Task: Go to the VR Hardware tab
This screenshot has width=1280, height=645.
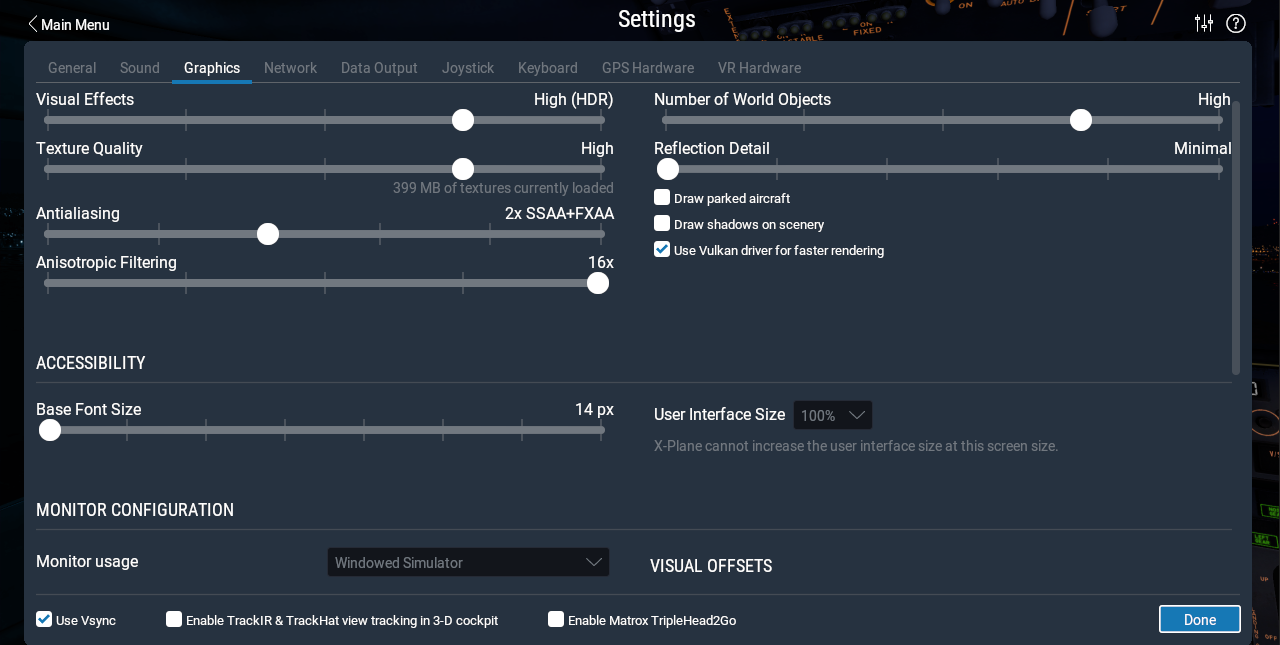Action: pos(759,68)
